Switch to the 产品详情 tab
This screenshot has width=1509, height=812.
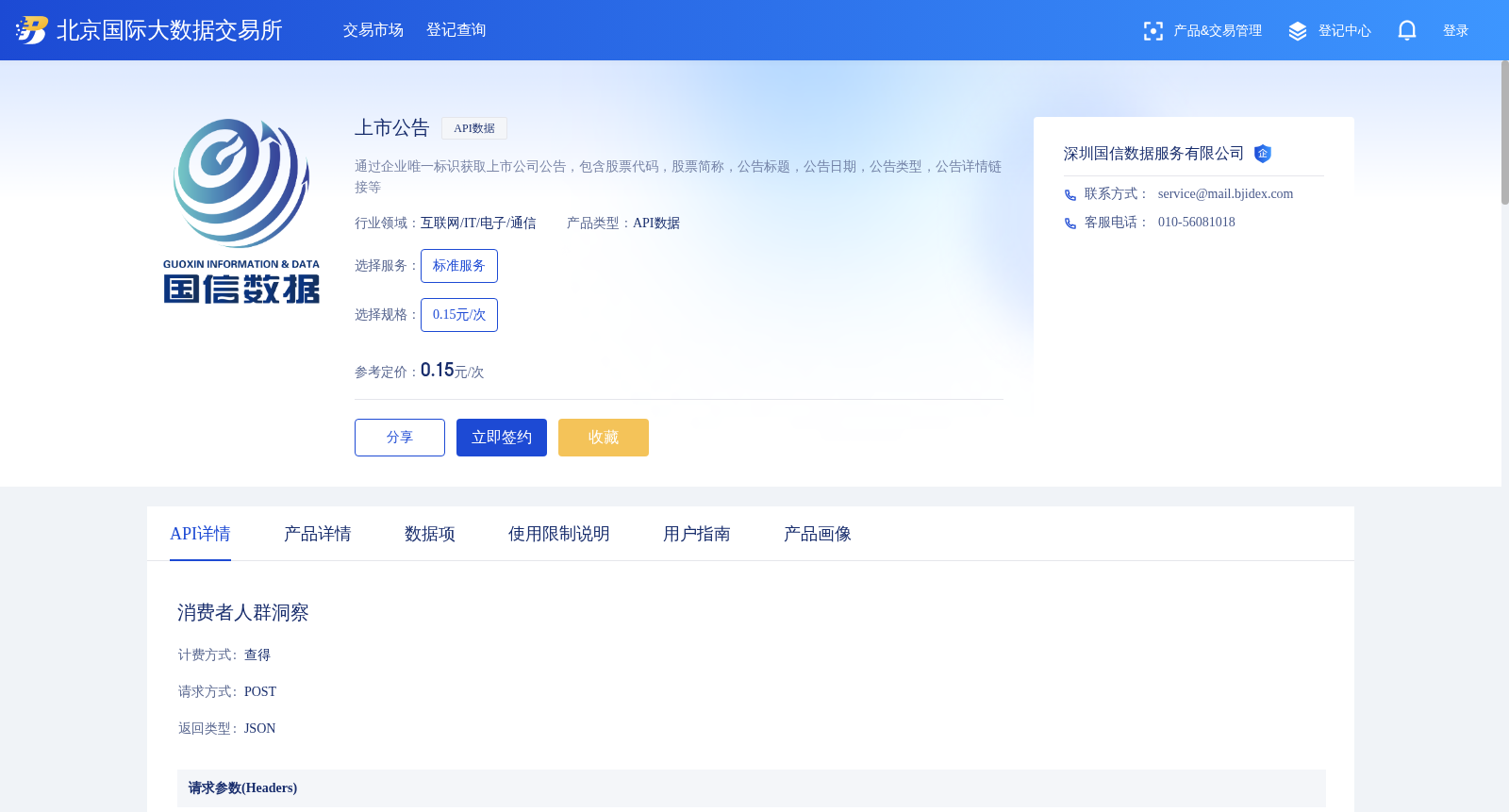(x=318, y=534)
